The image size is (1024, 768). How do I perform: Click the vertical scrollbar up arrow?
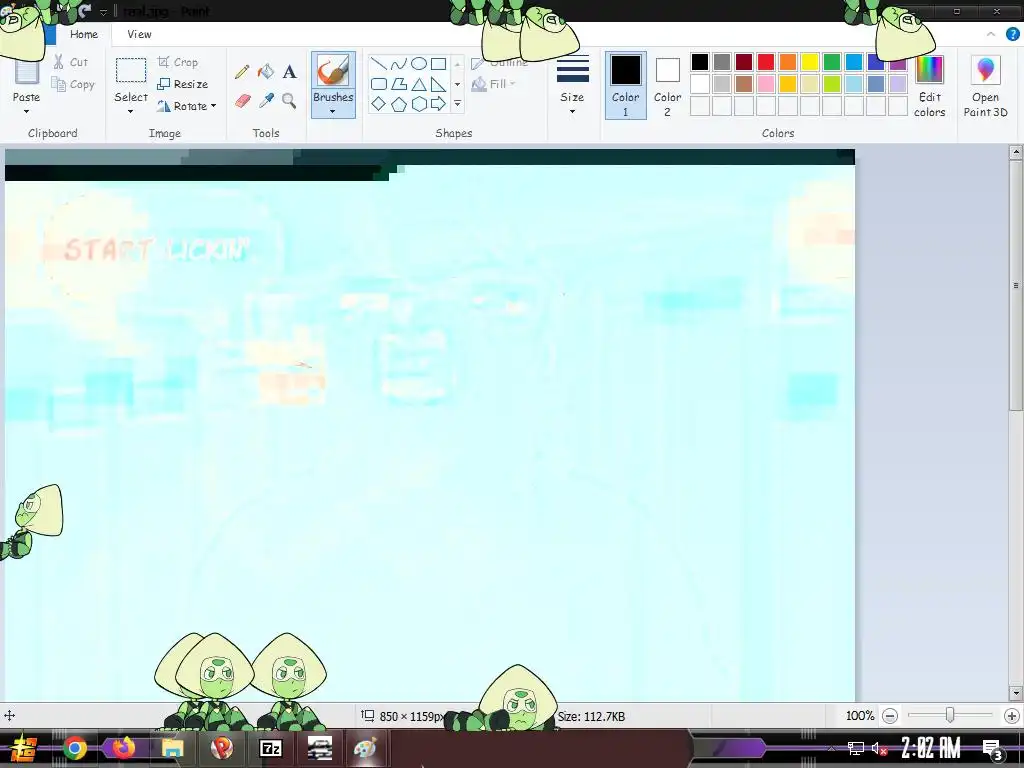pyautogui.click(x=1016, y=153)
